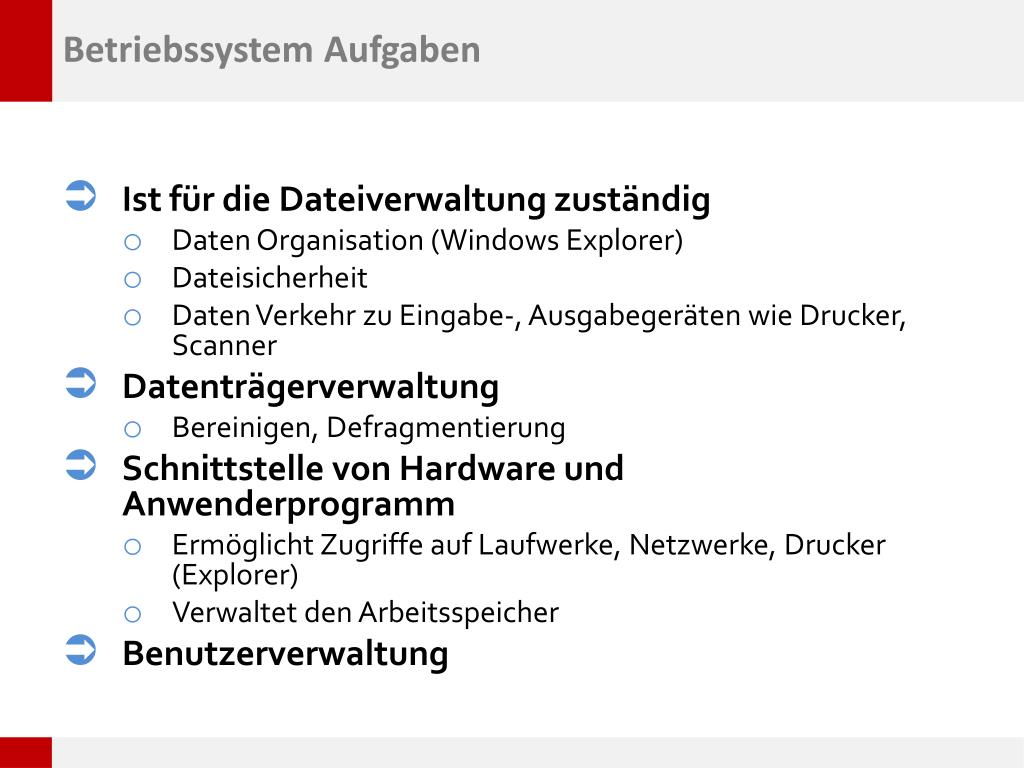Click the text Bereinigen, Defragmentierung

(x=369, y=428)
